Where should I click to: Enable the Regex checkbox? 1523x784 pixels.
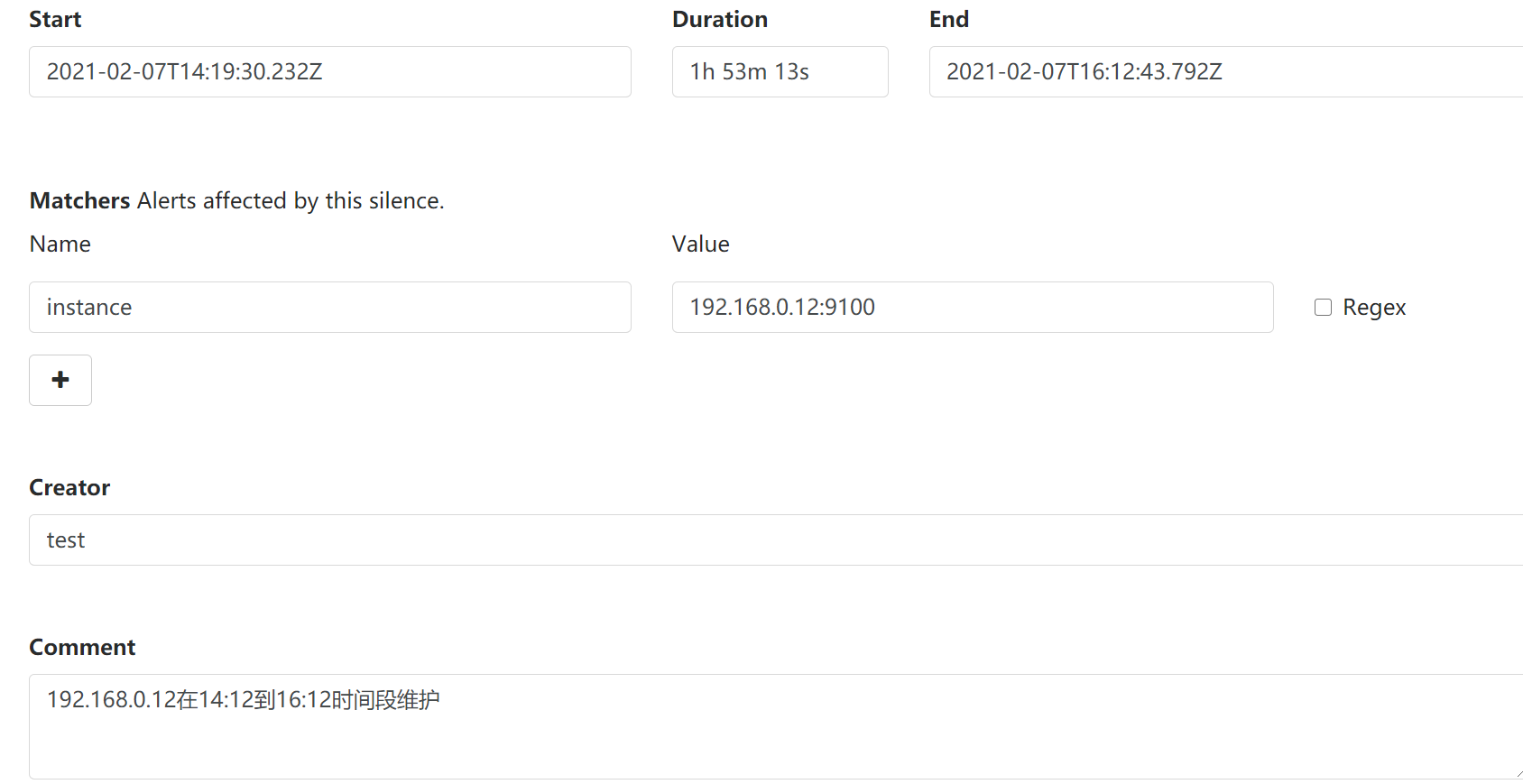tap(1323, 308)
